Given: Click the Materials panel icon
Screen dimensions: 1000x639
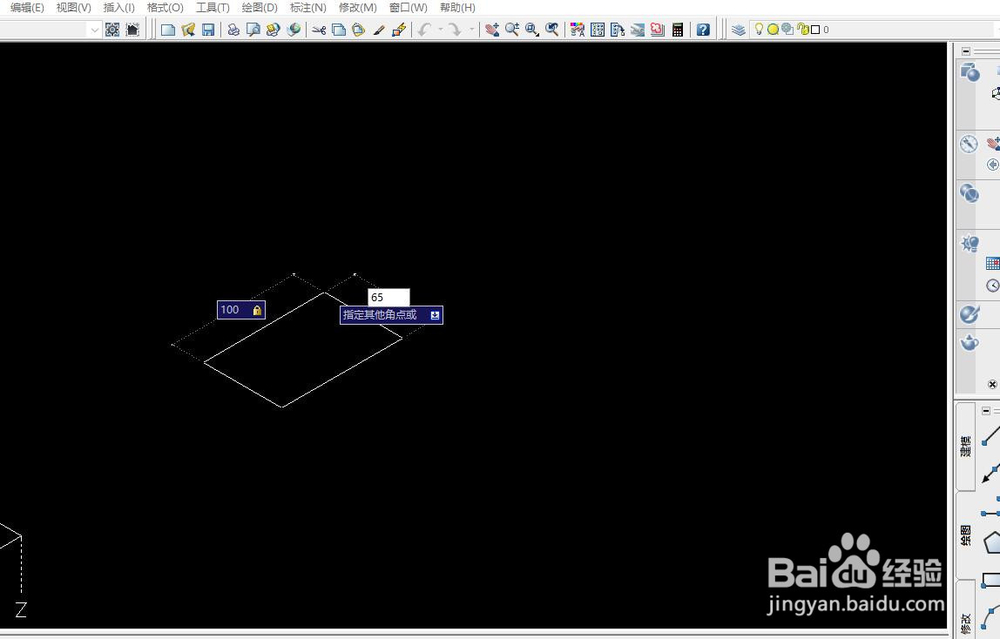Looking at the screenshot, I should point(969,314).
